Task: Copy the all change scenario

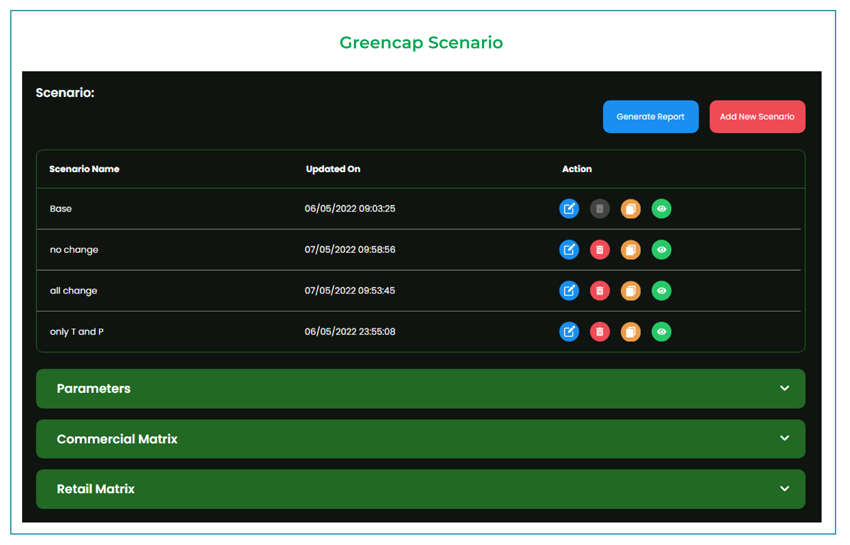Action: (630, 291)
